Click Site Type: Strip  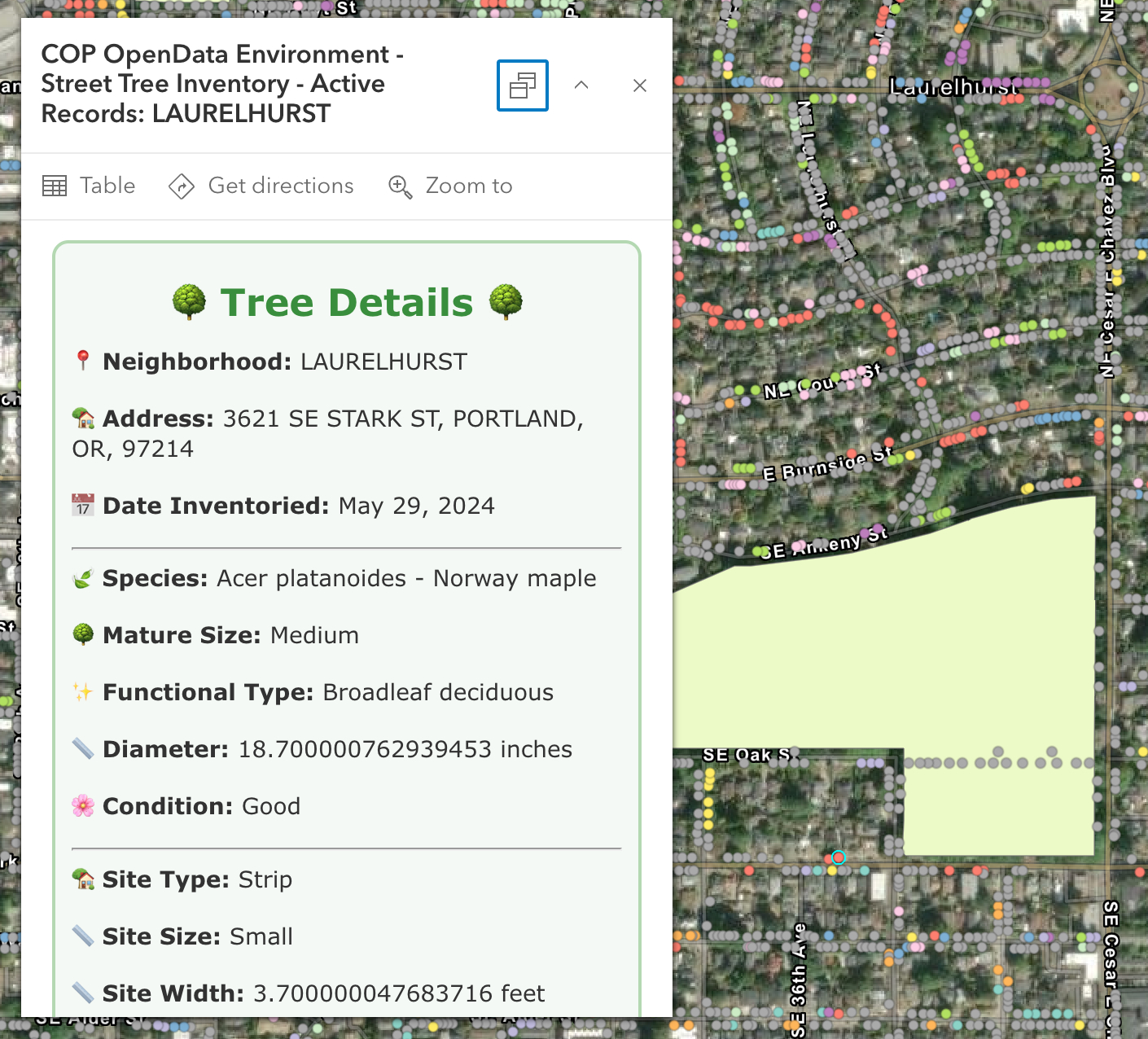(182, 879)
